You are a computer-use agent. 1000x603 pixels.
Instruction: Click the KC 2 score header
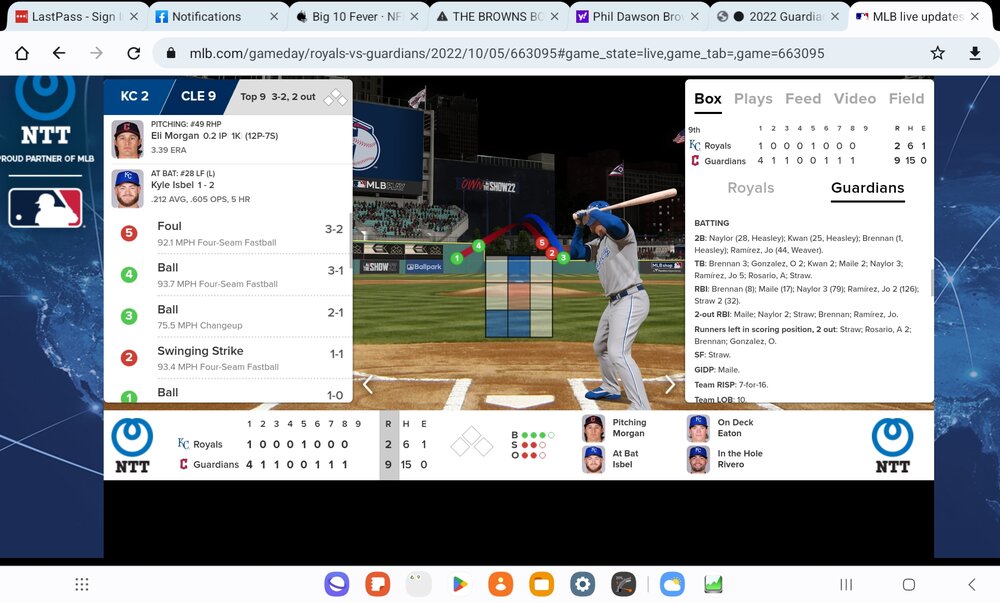[x=135, y=96]
